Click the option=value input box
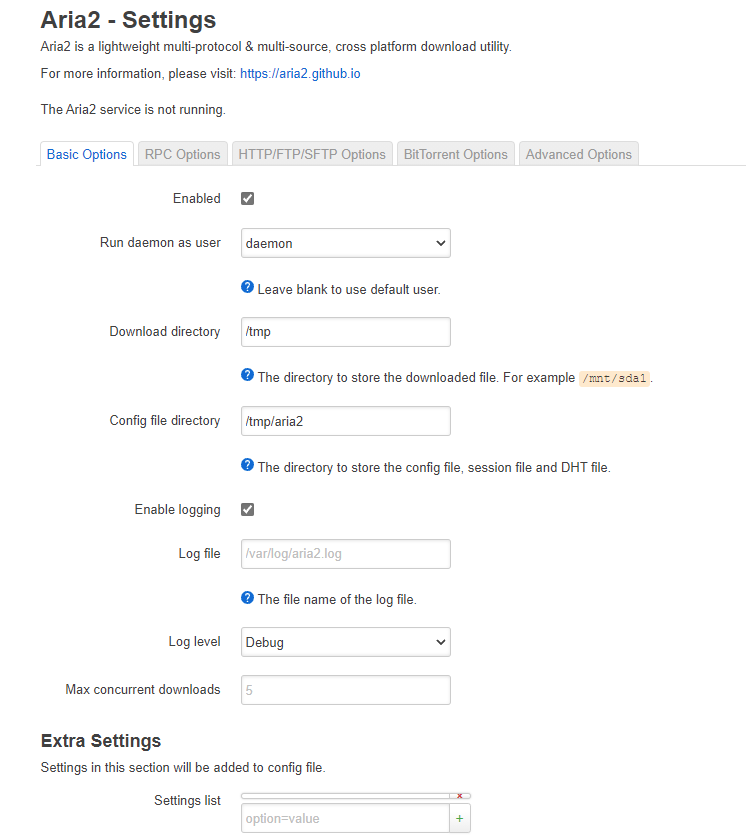Viewport: 746px width, 835px height. click(340, 817)
